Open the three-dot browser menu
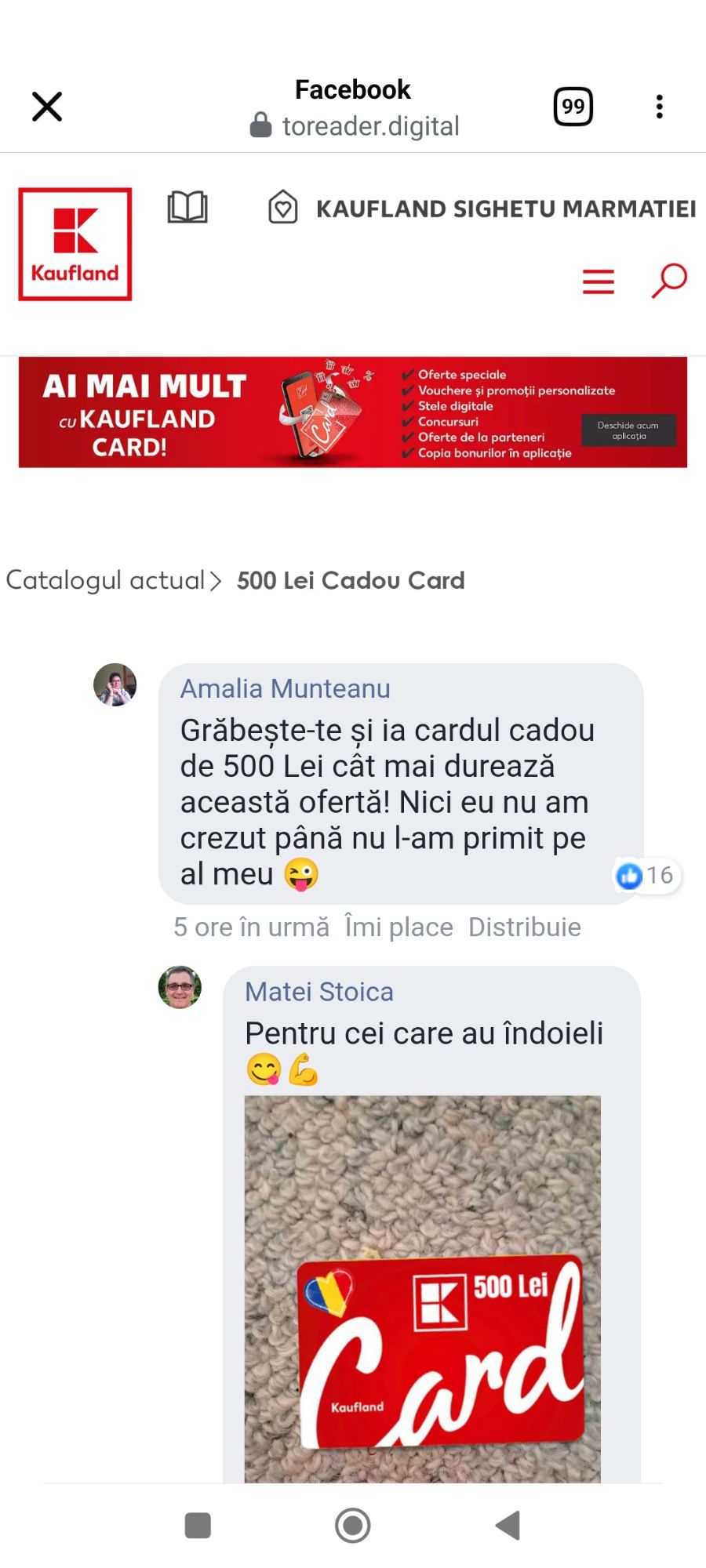 coord(660,107)
